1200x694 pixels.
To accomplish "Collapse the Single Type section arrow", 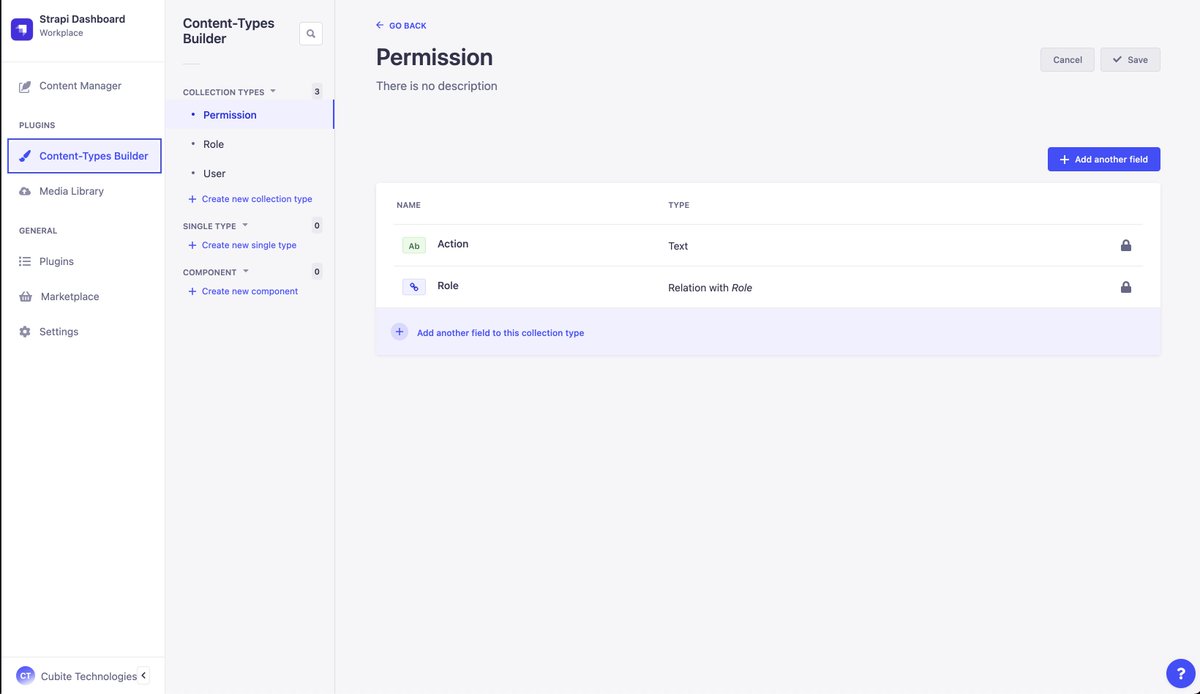I will 245,225.
